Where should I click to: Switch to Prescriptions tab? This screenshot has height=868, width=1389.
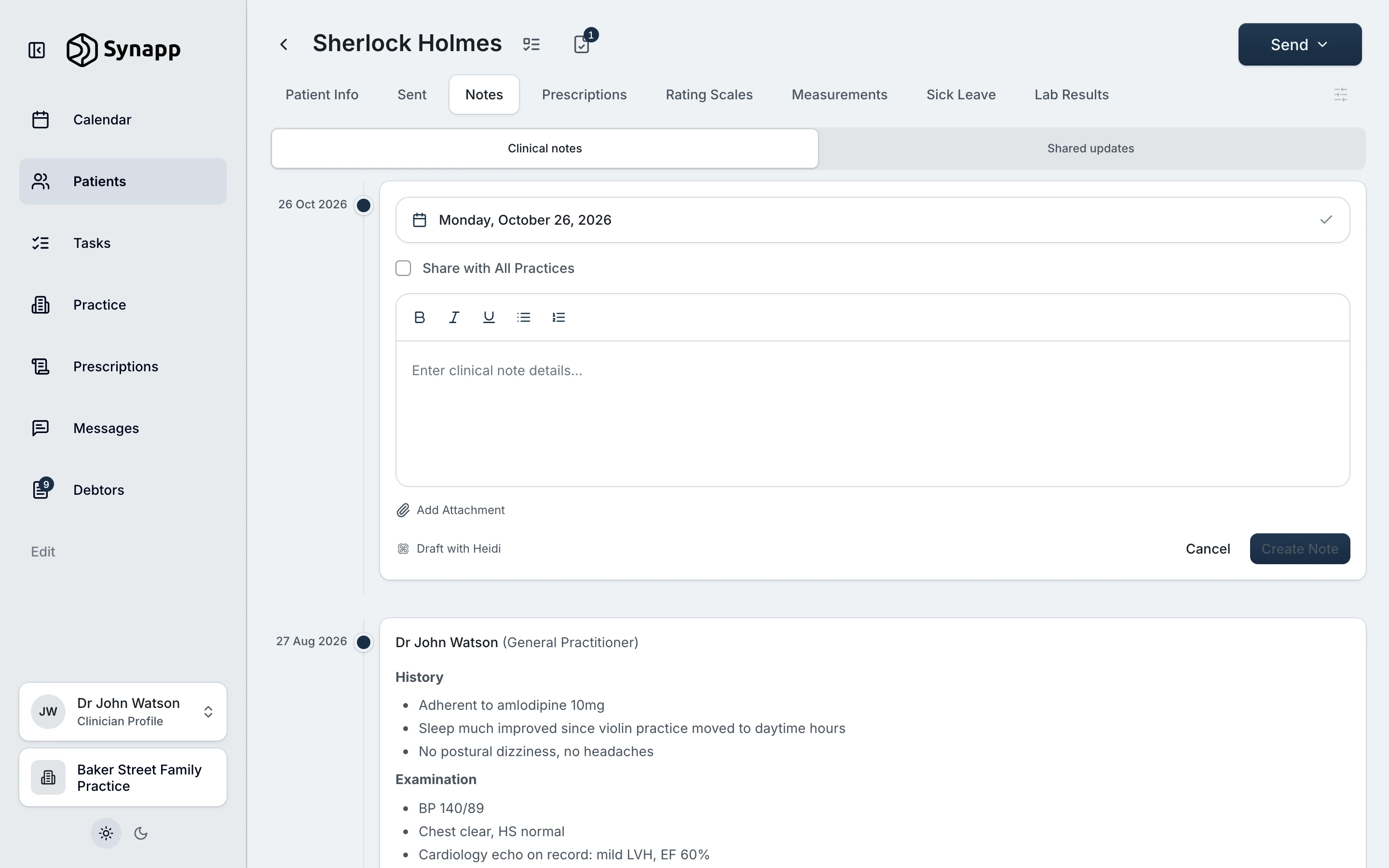tap(585, 95)
